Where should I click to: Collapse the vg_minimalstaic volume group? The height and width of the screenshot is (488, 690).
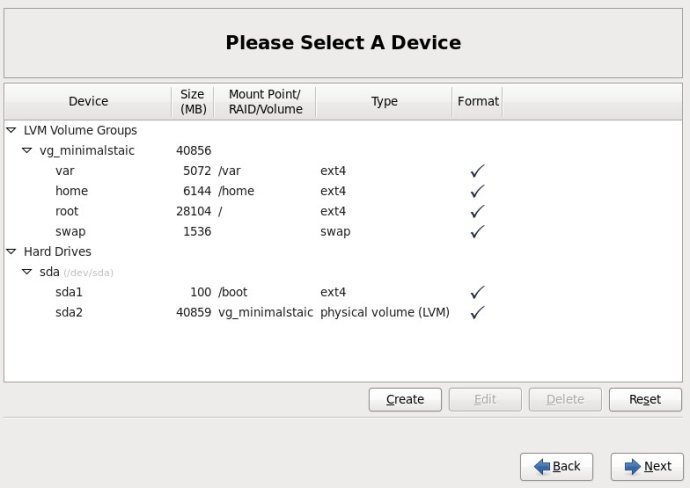(x=27, y=150)
